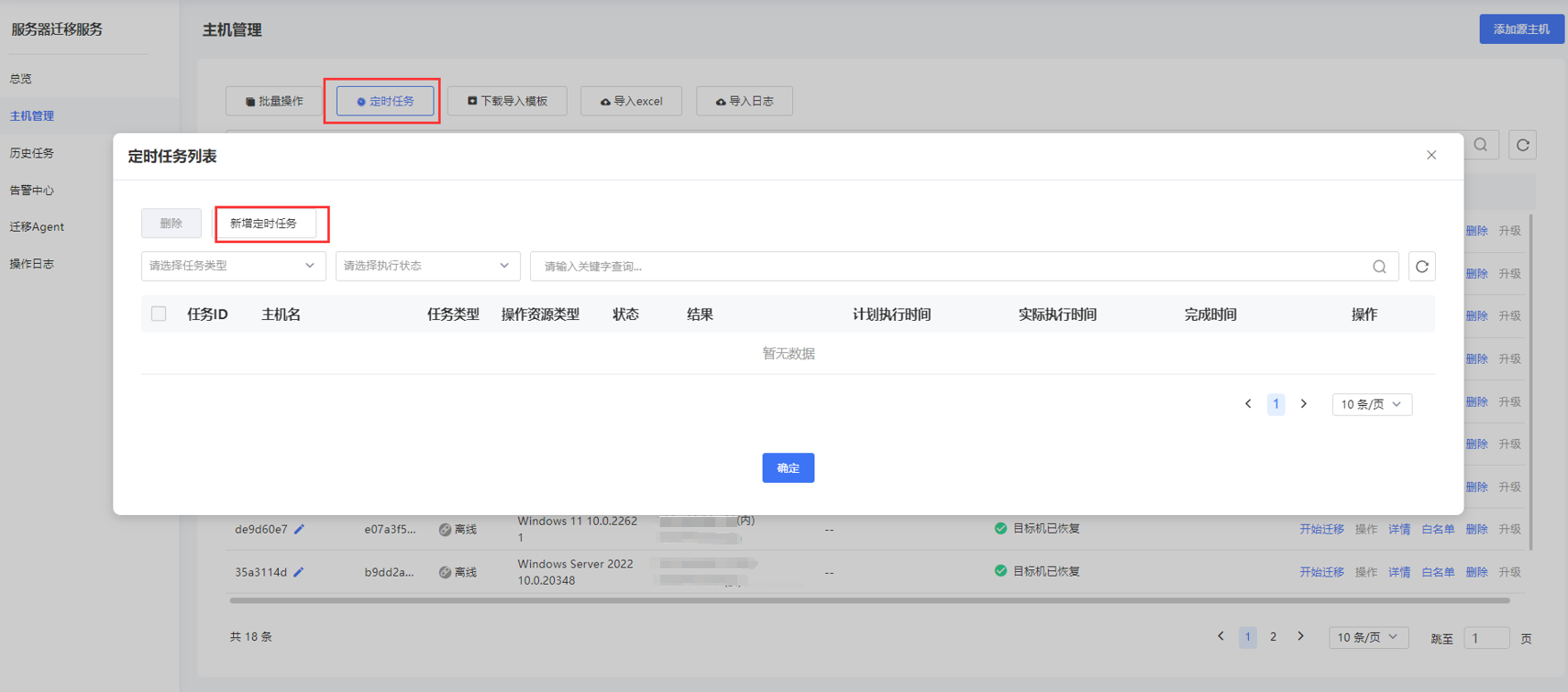
Task: Click 详情 for host de9d60e7
Action: 1399,529
